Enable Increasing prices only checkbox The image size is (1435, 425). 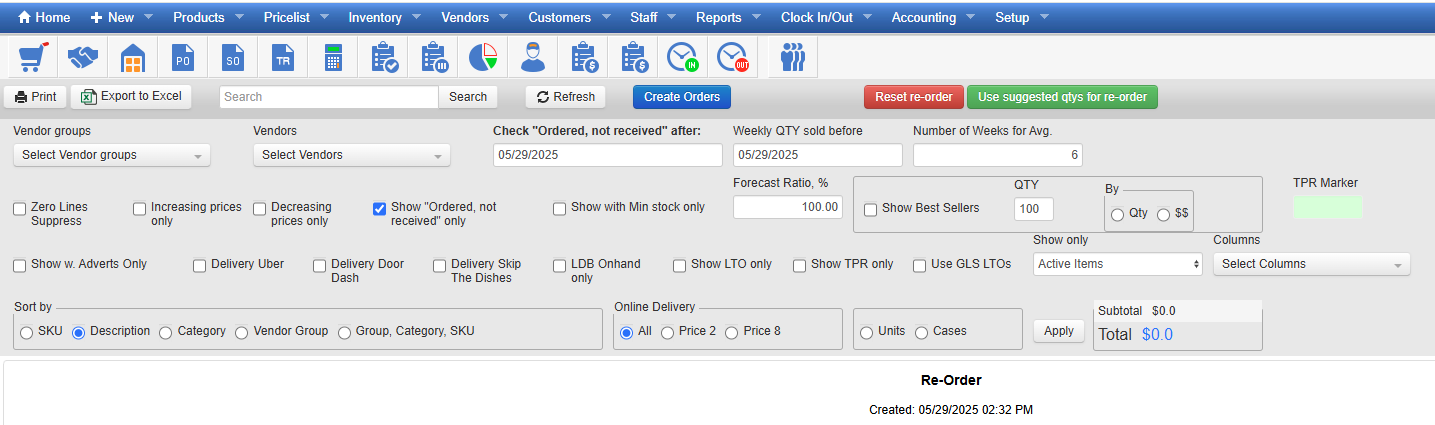coord(140,209)
